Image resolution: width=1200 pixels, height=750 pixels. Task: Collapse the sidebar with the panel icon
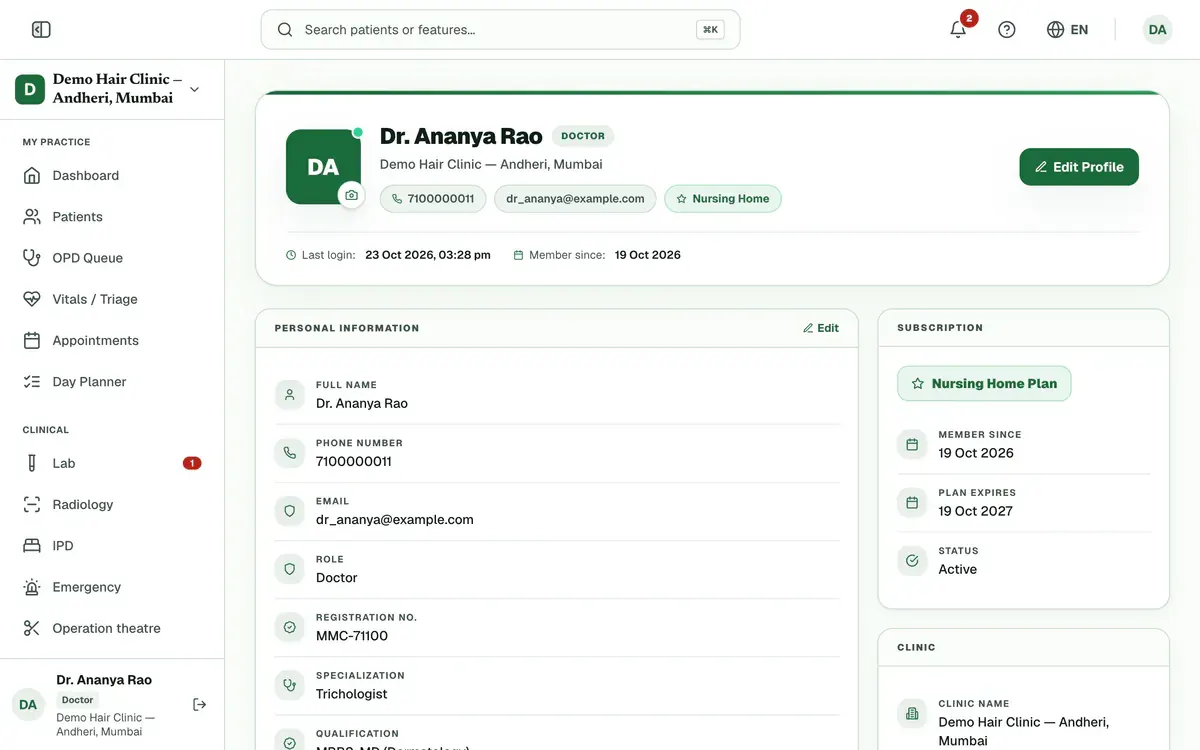click(41, 30)
